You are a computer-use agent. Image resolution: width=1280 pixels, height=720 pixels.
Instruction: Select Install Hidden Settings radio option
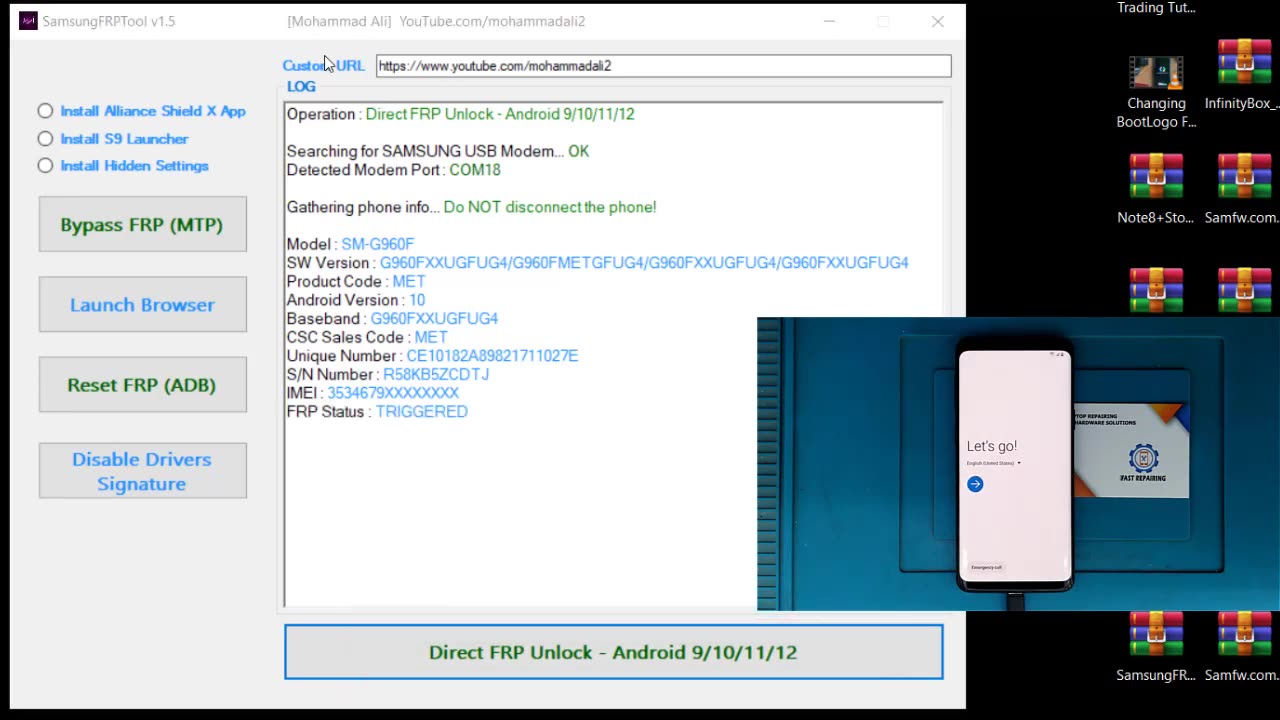[45, 166]
